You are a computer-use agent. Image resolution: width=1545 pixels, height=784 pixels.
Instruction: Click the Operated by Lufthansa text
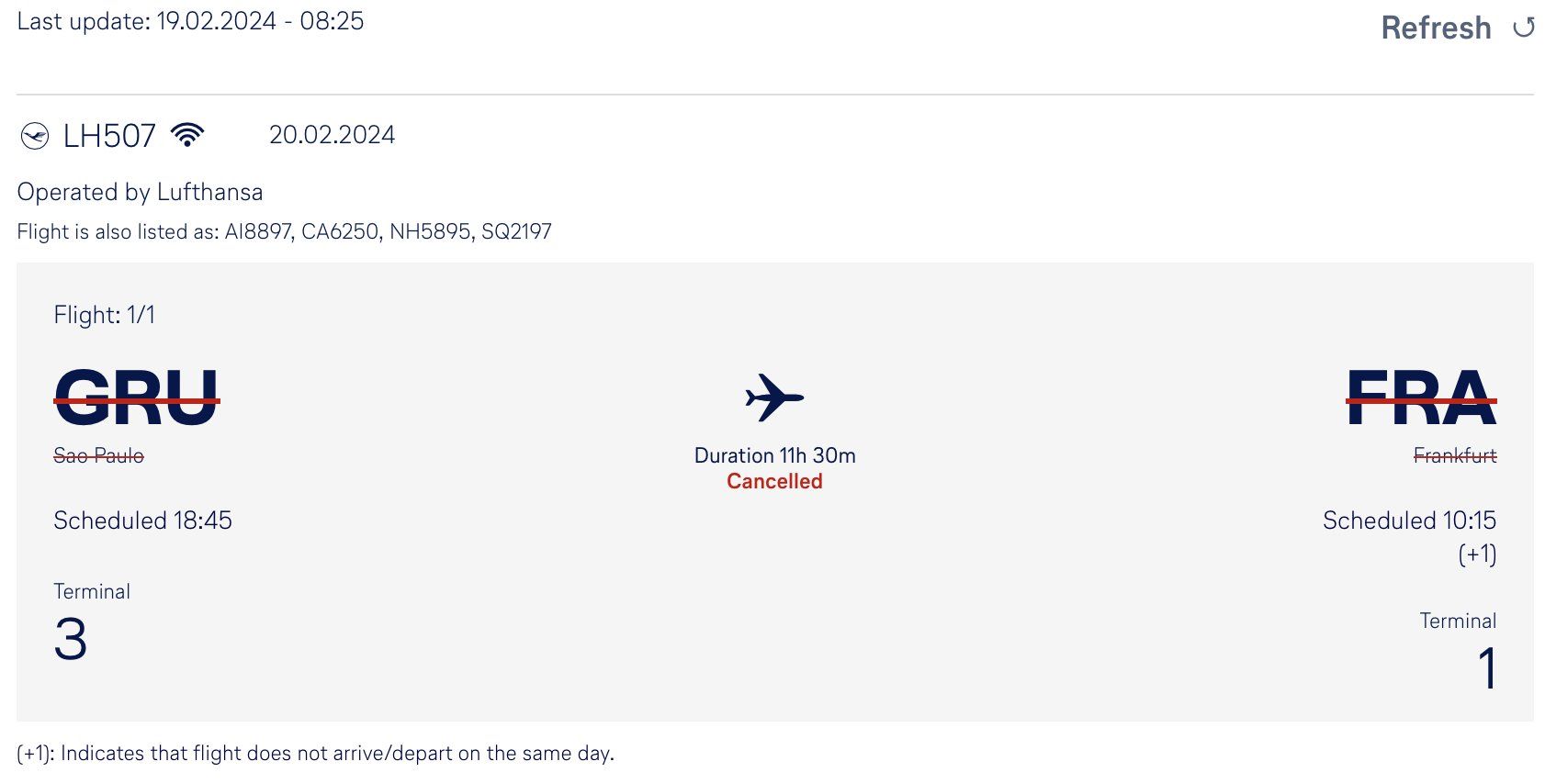[x=140, y=192]
